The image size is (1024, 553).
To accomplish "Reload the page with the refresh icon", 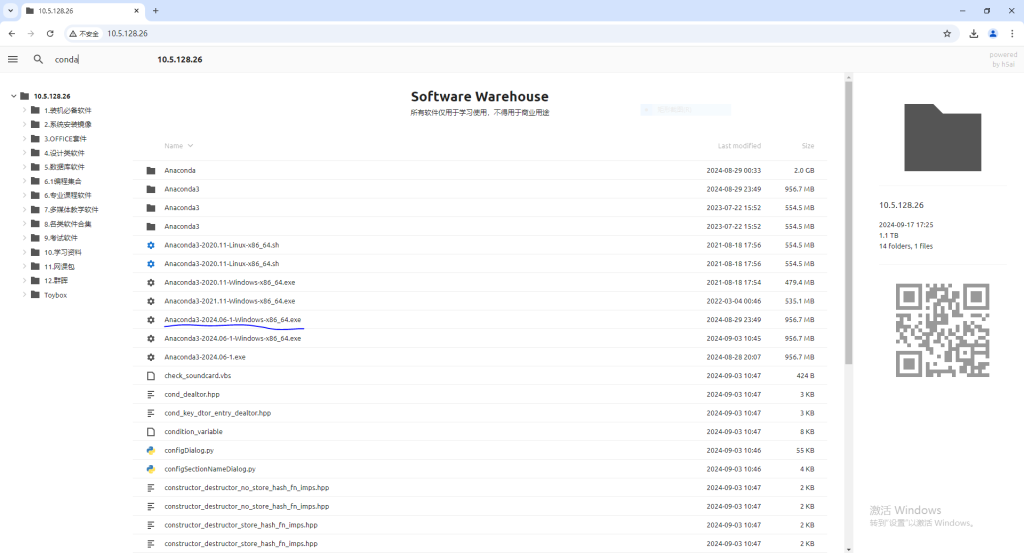I will pyautogui.click(x=50, y=33).
